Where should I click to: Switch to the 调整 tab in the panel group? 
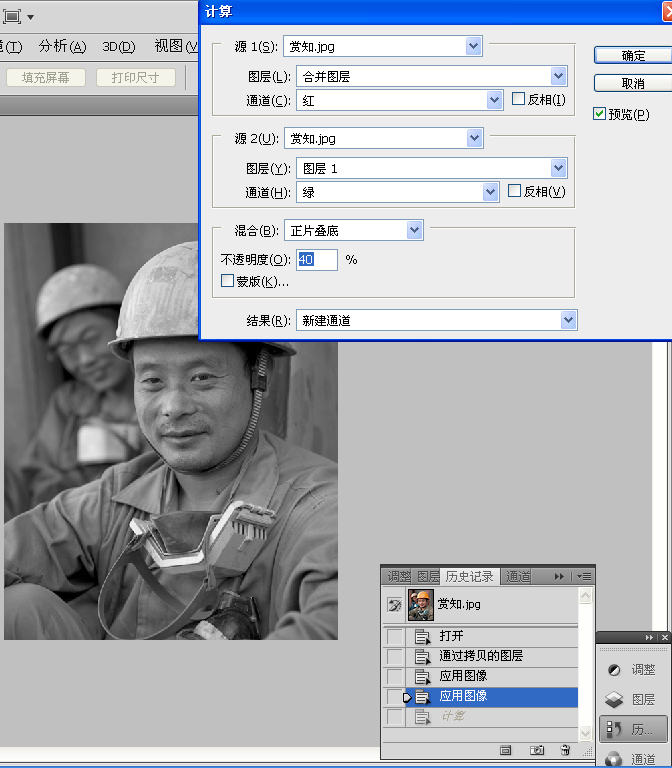(398, 576)
